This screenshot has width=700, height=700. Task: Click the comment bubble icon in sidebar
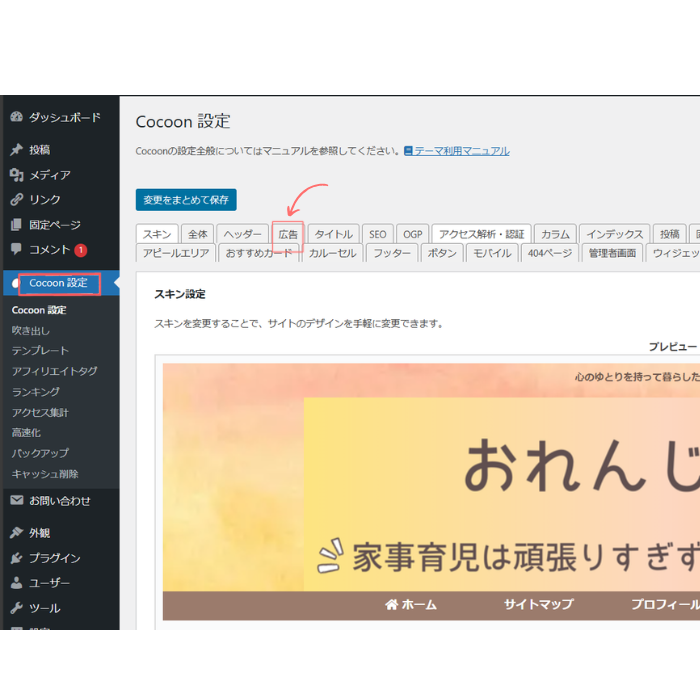16,250
